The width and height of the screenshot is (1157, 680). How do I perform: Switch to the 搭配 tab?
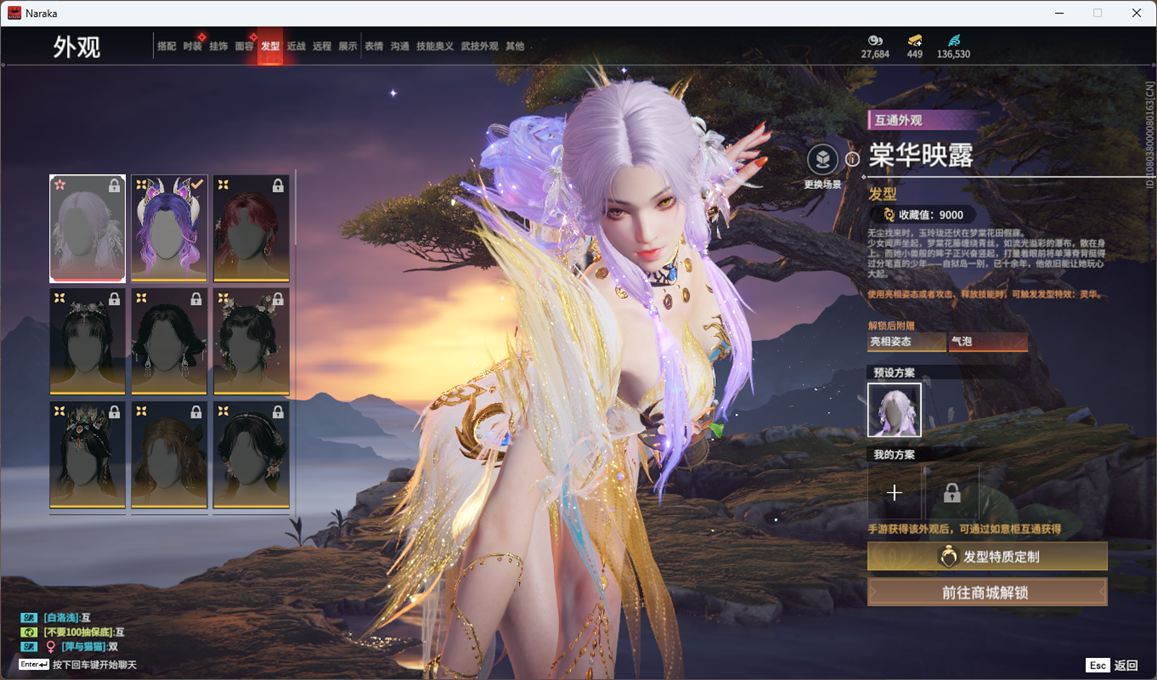(x=167, y=46)
